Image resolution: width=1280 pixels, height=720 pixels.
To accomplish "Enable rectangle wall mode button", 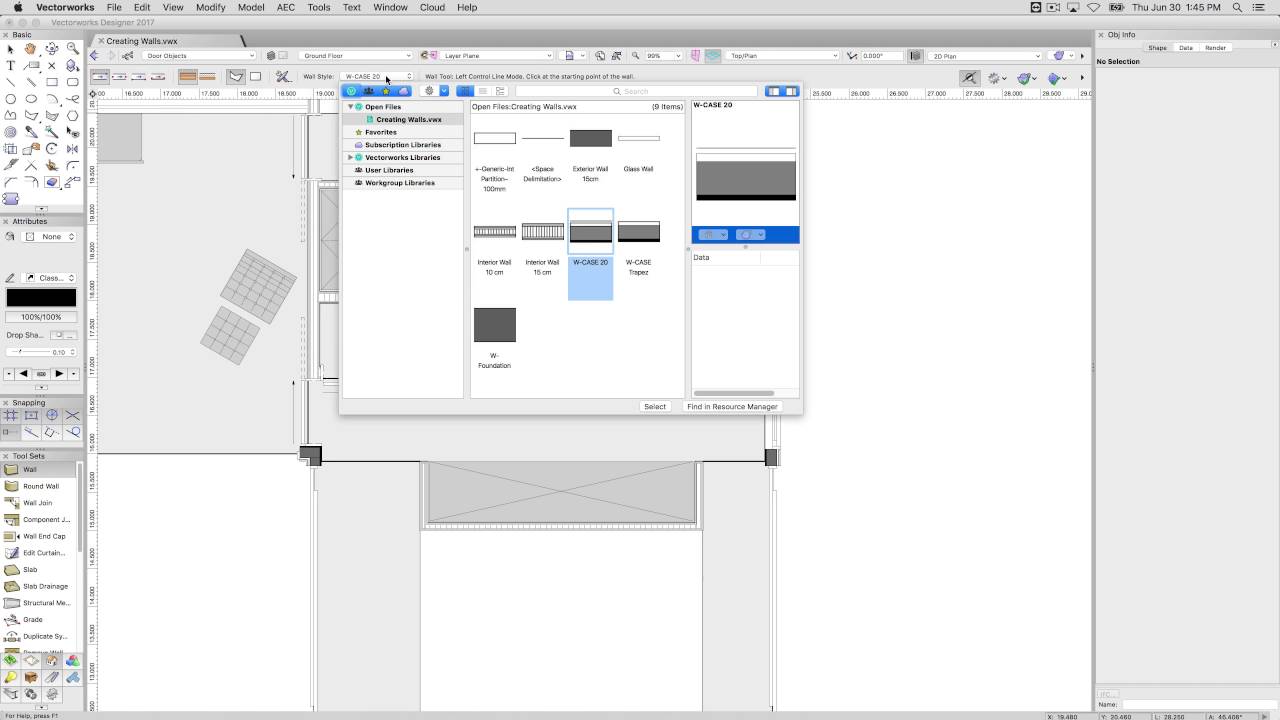I will point(255,76).
